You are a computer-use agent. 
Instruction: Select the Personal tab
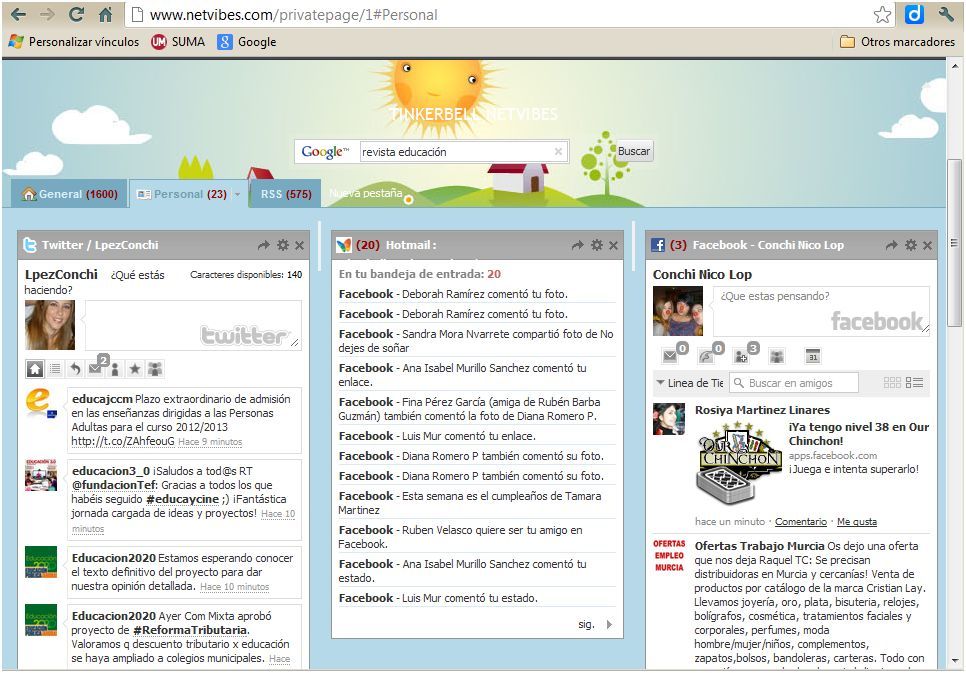tap(190, 194)
